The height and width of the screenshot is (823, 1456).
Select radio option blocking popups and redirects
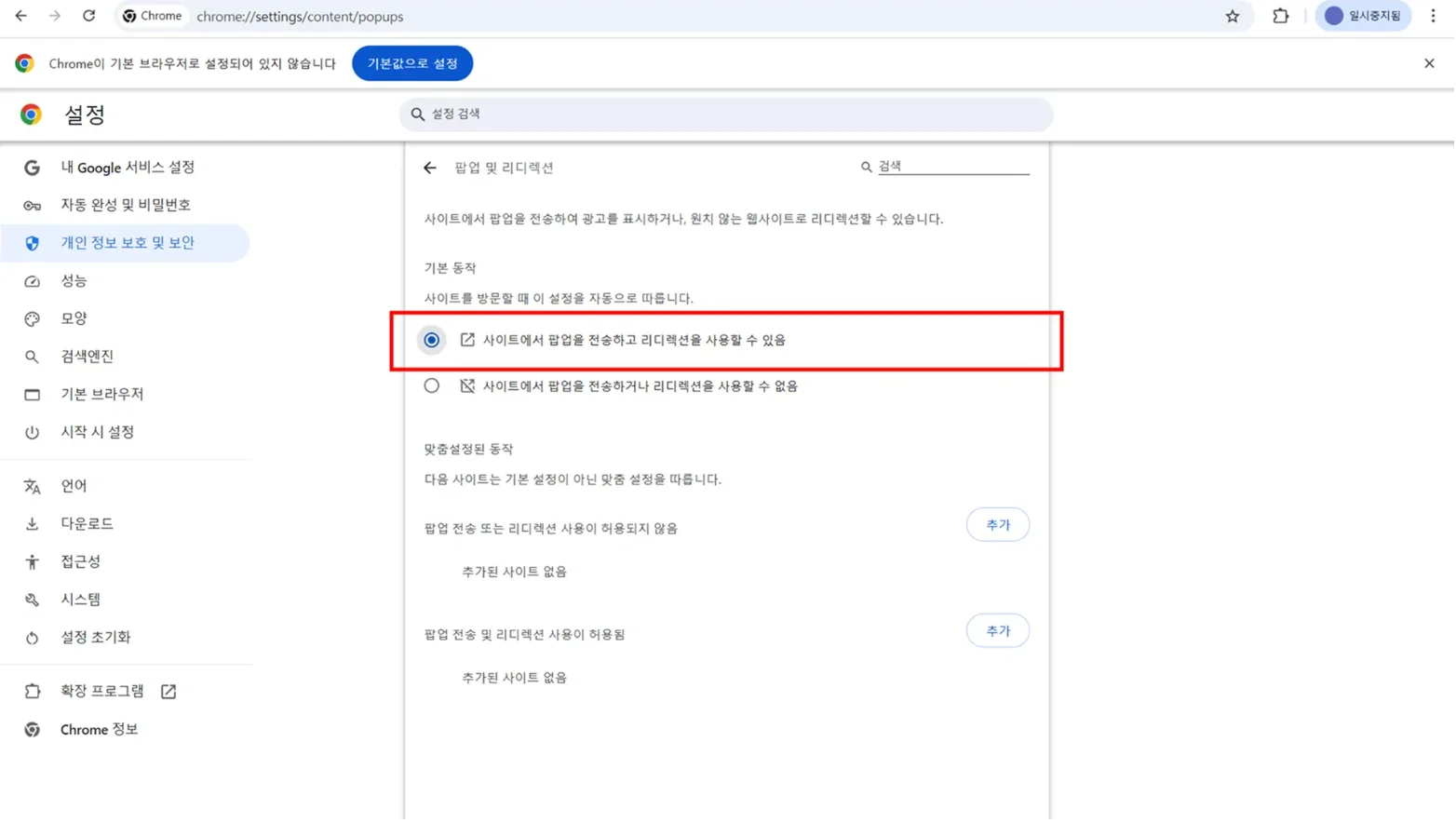[432, 386]
